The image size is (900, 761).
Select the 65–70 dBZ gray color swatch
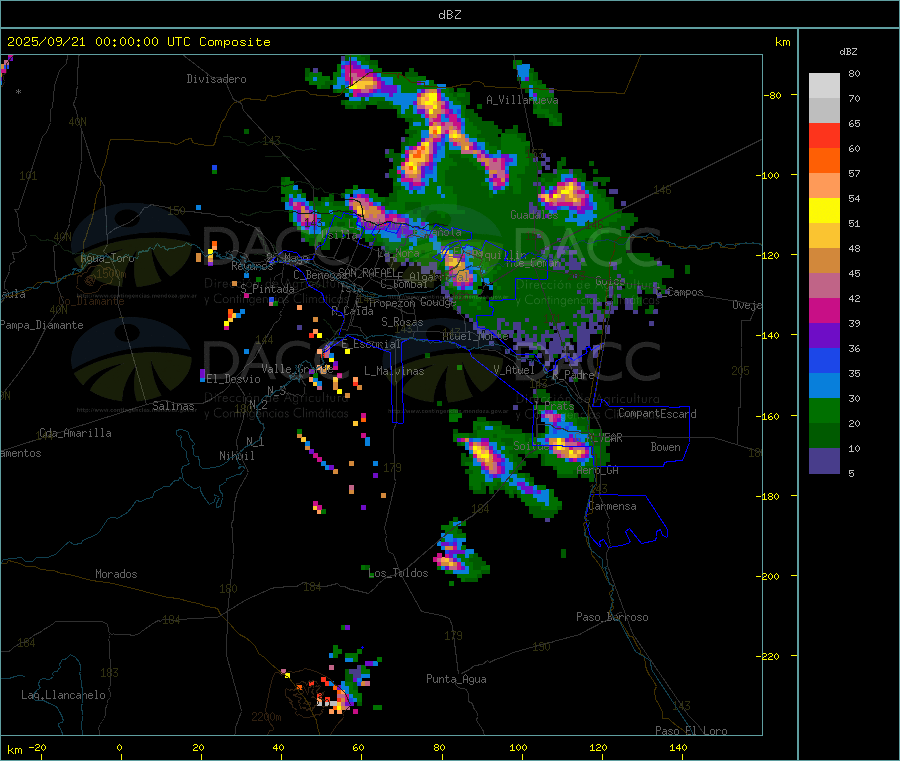click(824, 111)
